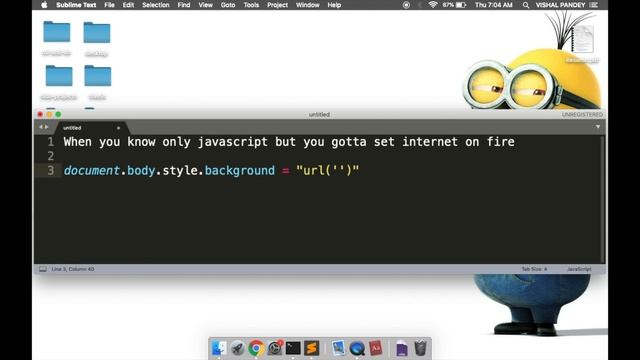Click the screen recording status icon
Viewport: 640px width, 360px height.
[x=406, y=5]
